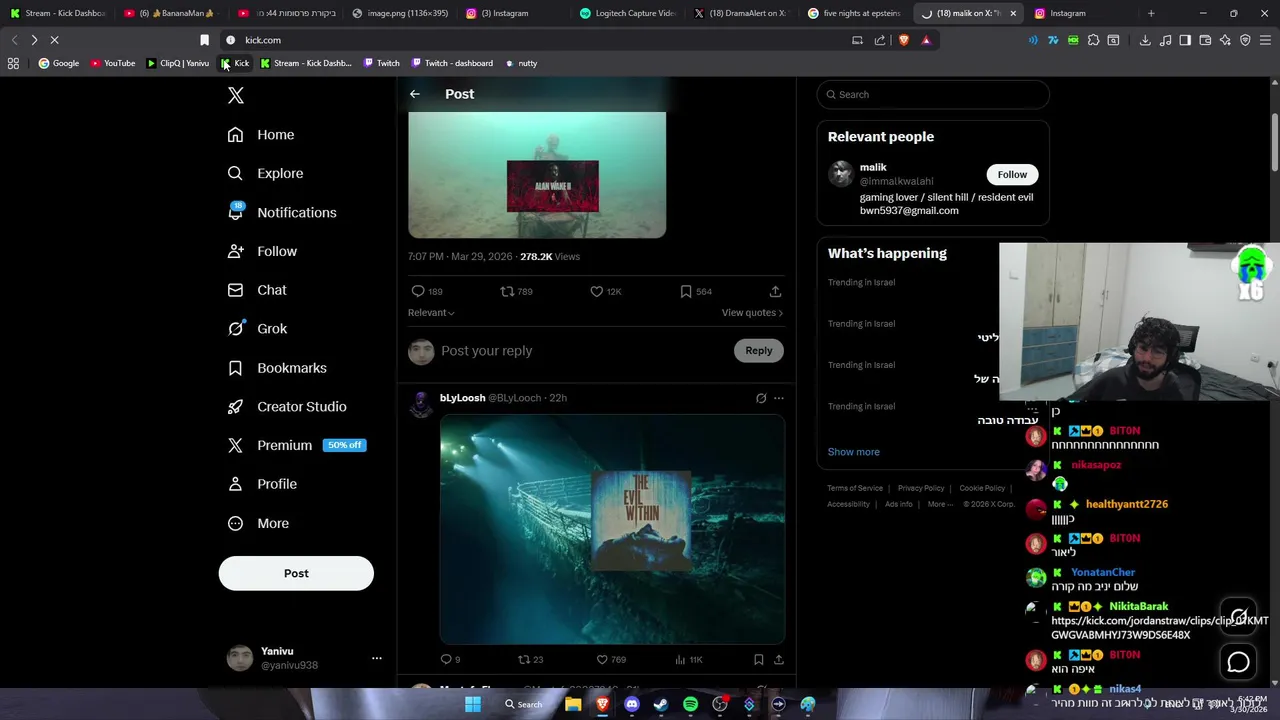
Task: Switch to DramaAlert on X browser tab
Action: (x=741, y=13)
